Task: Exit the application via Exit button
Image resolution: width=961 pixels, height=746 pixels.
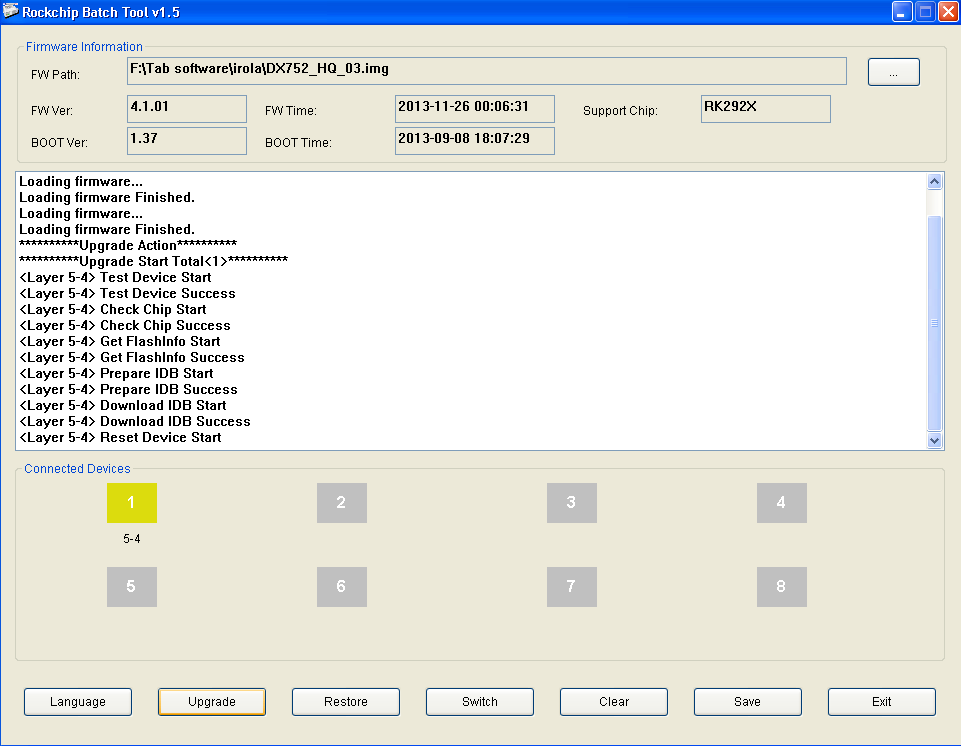Action: (882, 702)
